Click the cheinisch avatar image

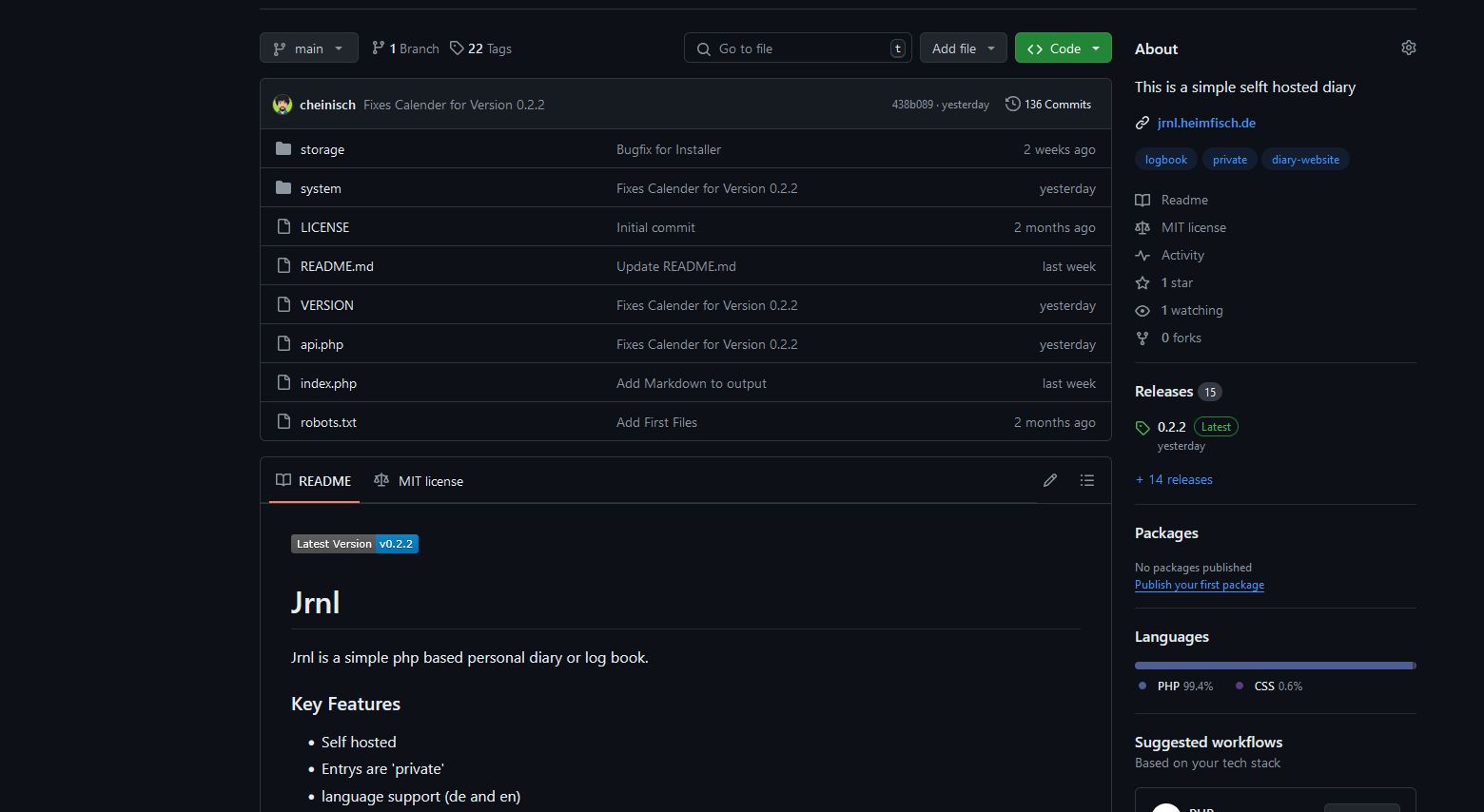(x=283, y=105)
